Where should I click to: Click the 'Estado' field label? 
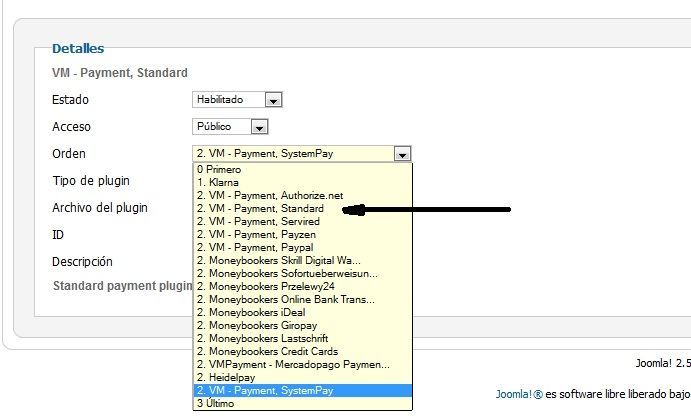(x=70, y=100)
